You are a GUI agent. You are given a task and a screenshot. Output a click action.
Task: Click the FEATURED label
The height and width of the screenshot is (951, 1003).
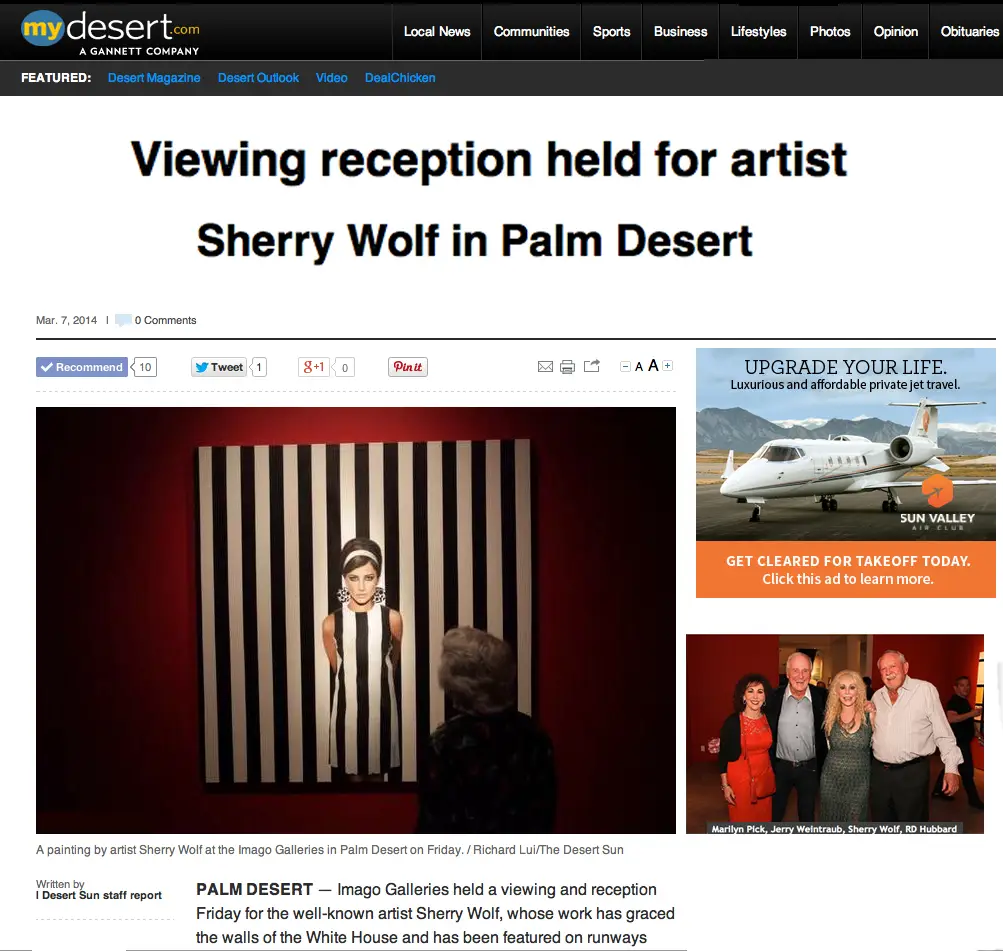tap(56, 78)
